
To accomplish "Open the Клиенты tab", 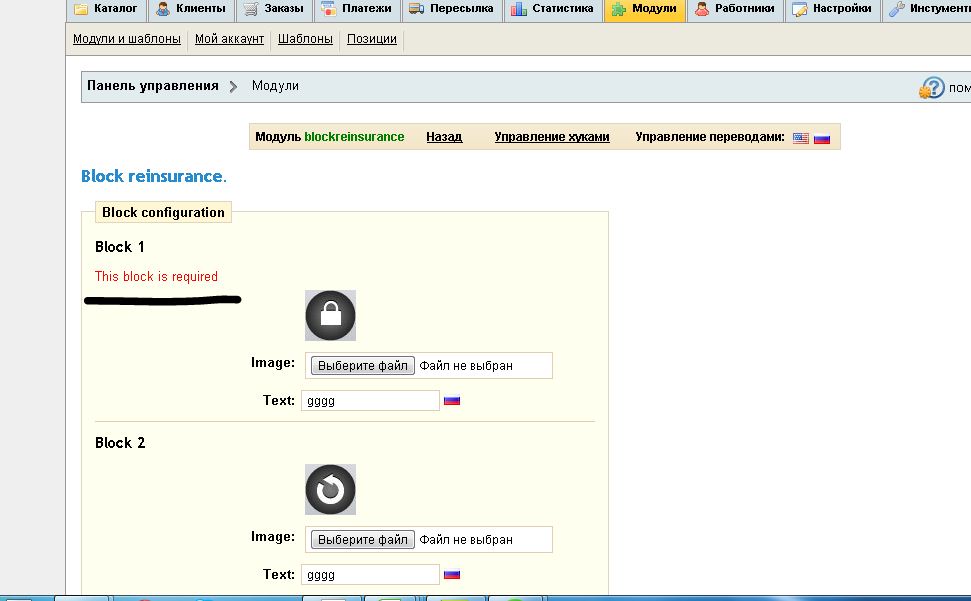I will 191,9.
